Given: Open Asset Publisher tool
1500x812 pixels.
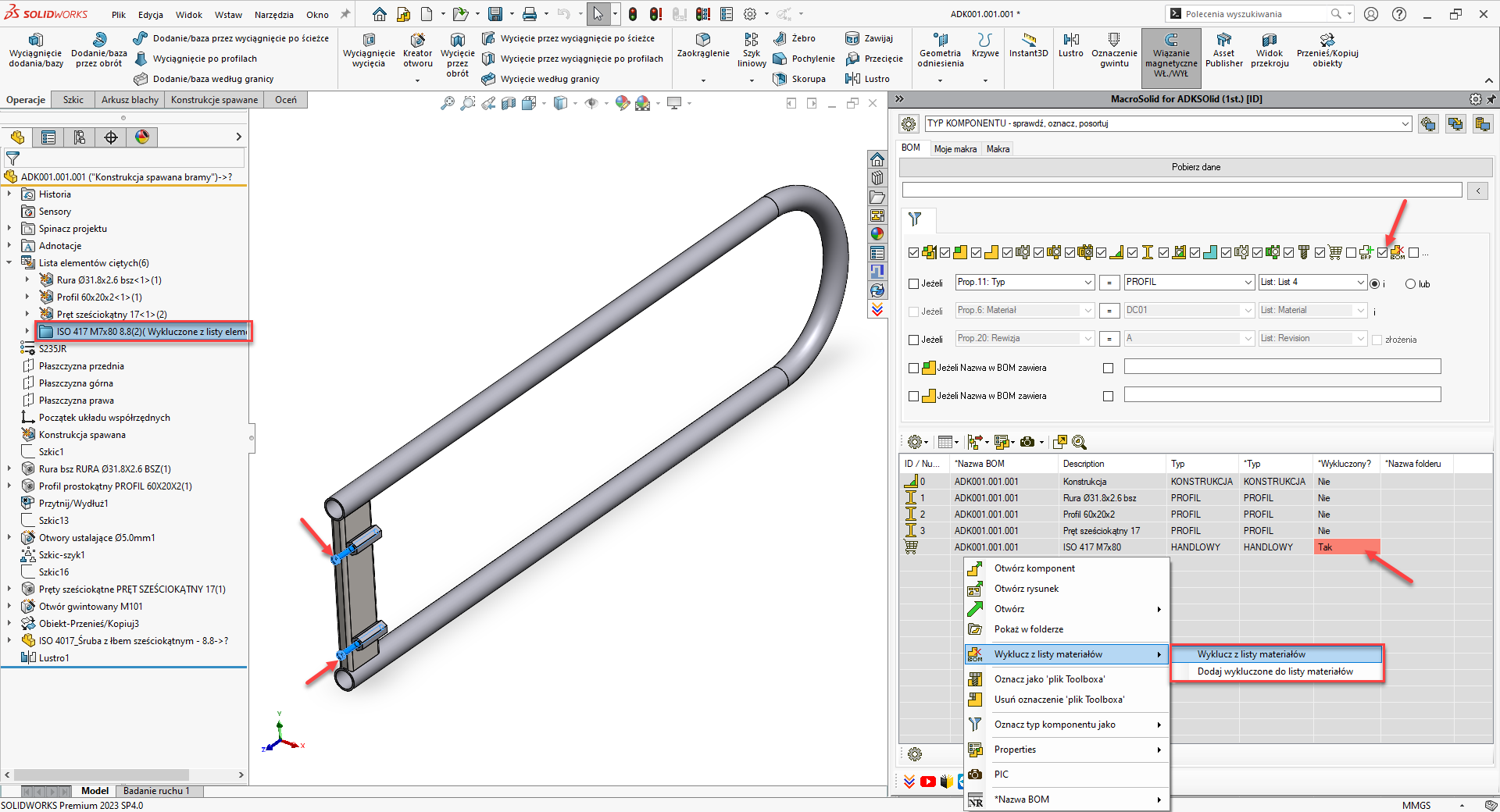Looking at the screenshot, I should coord(1223,48).
